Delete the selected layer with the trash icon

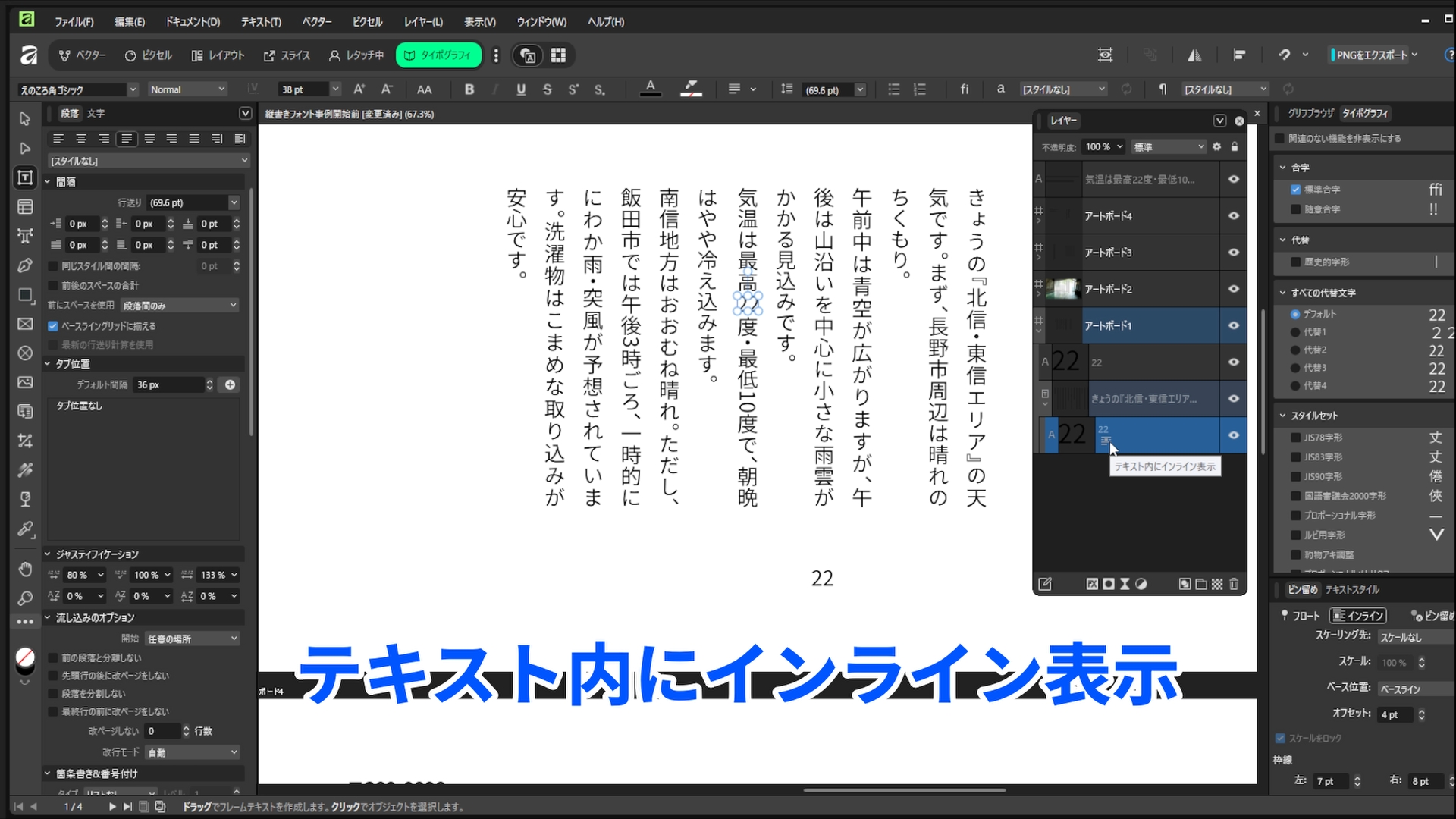pos(1234,584)
